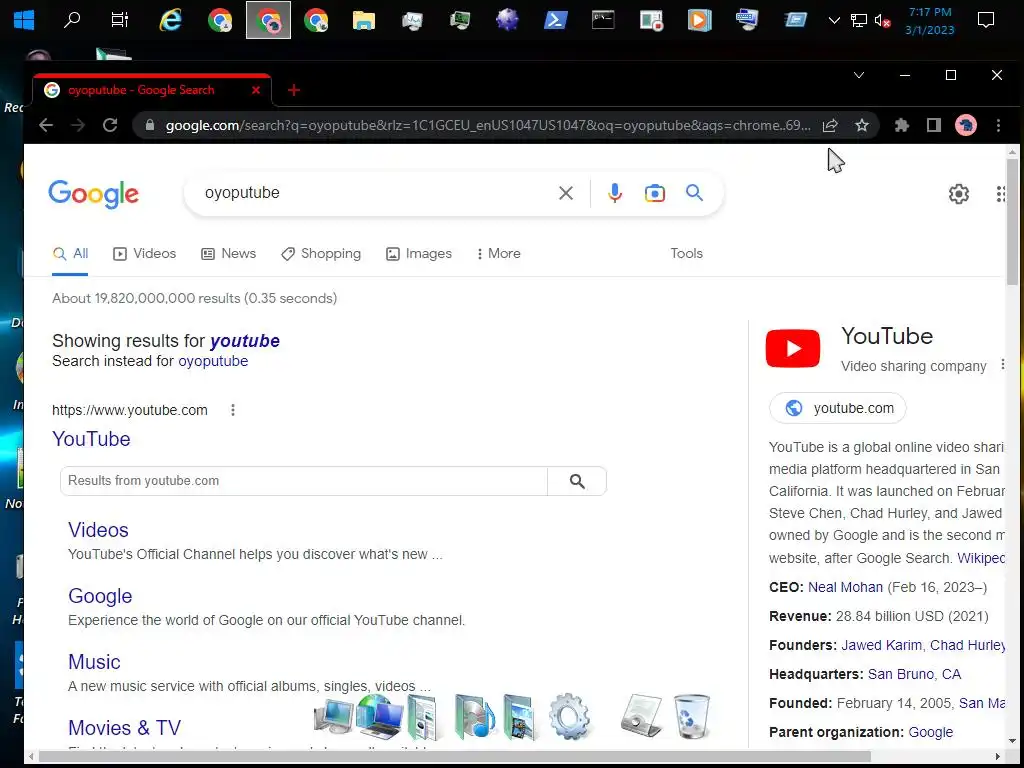Screen dimensions: 1024x768
Task: Open the YouTube result title link
Action: click(91, 439)
